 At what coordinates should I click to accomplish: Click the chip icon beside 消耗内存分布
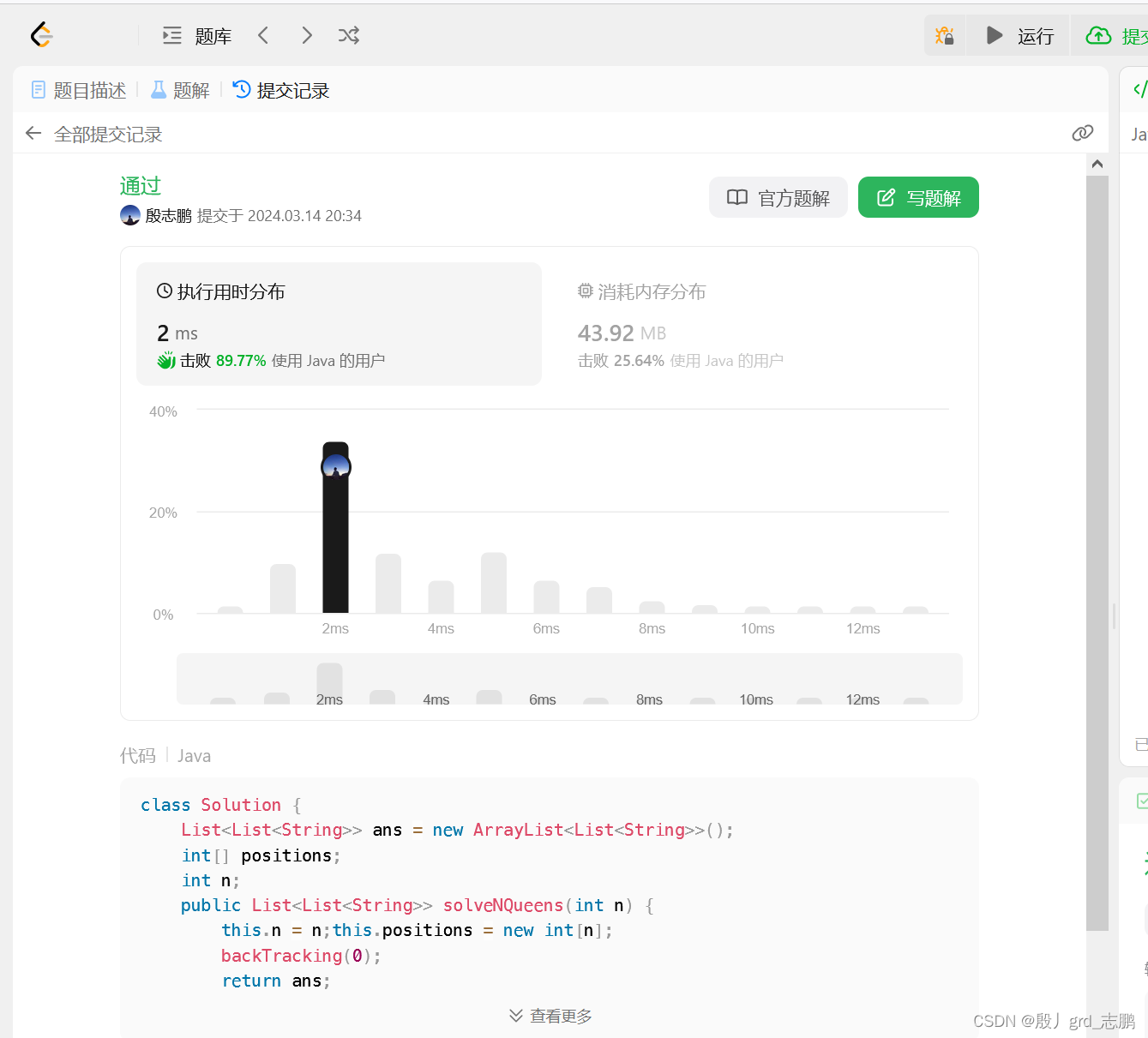(586, 291)
